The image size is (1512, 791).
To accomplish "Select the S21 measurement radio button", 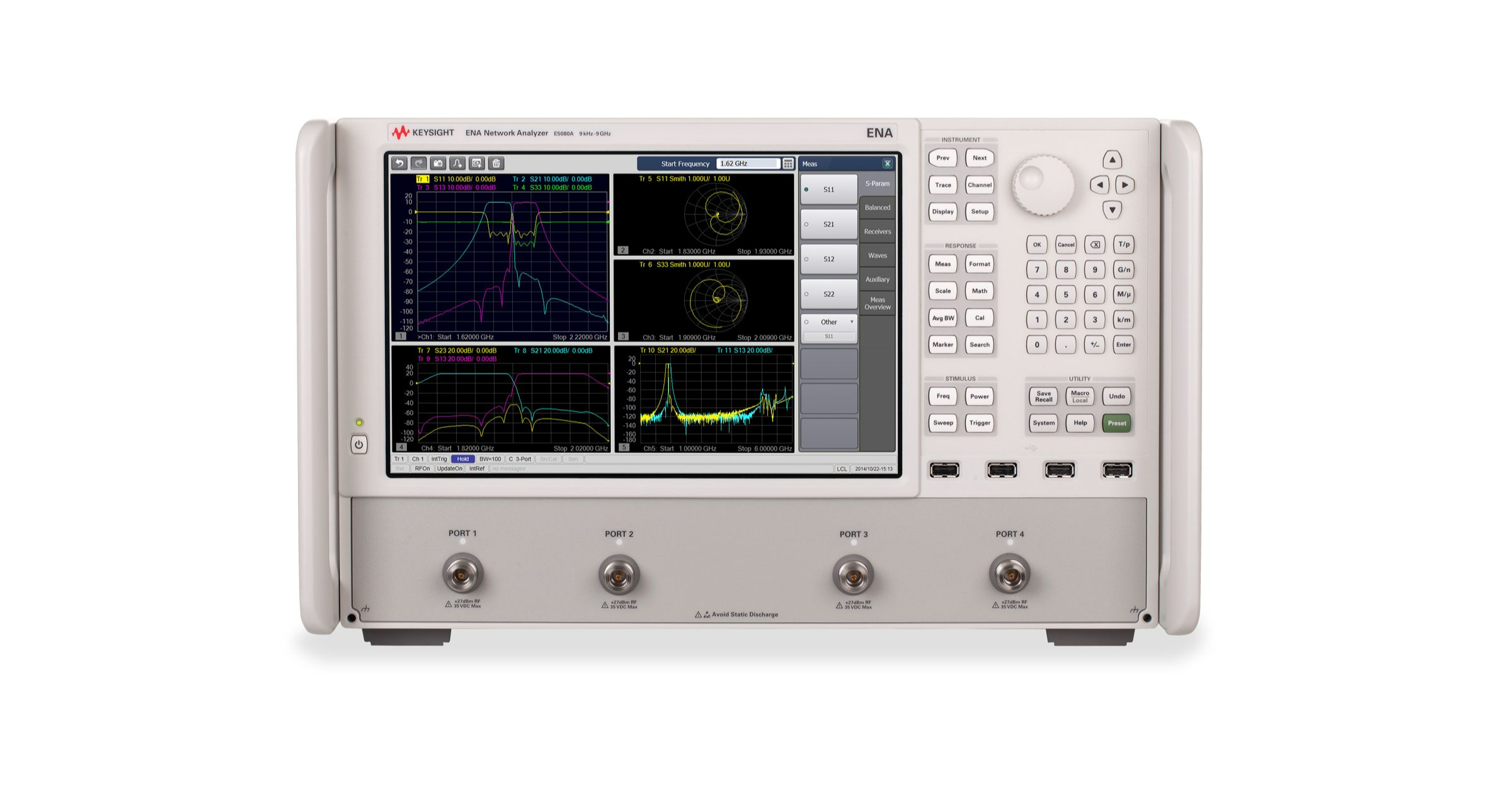I will [828, 224].
